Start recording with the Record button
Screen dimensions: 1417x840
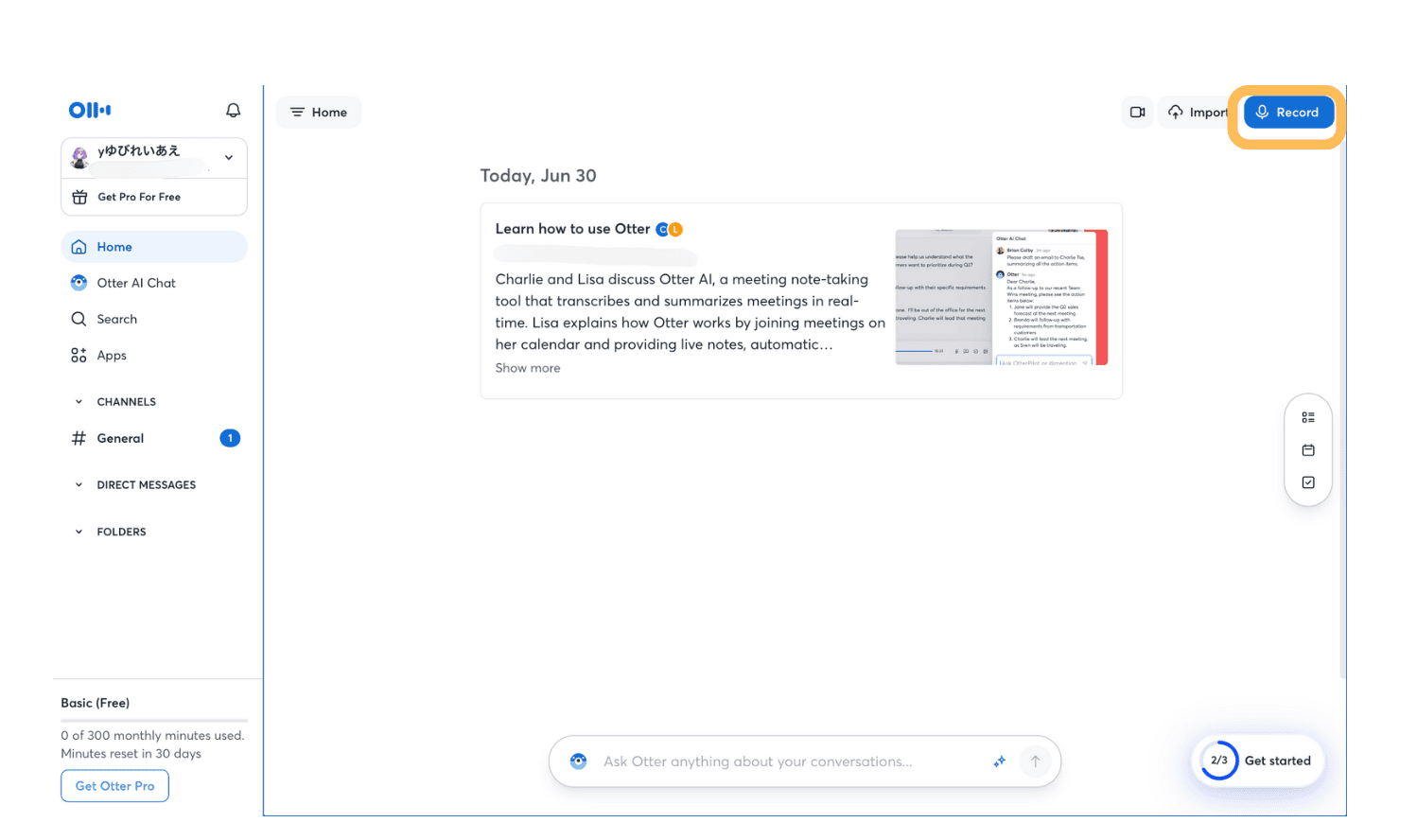click(x=1288, y=112)
